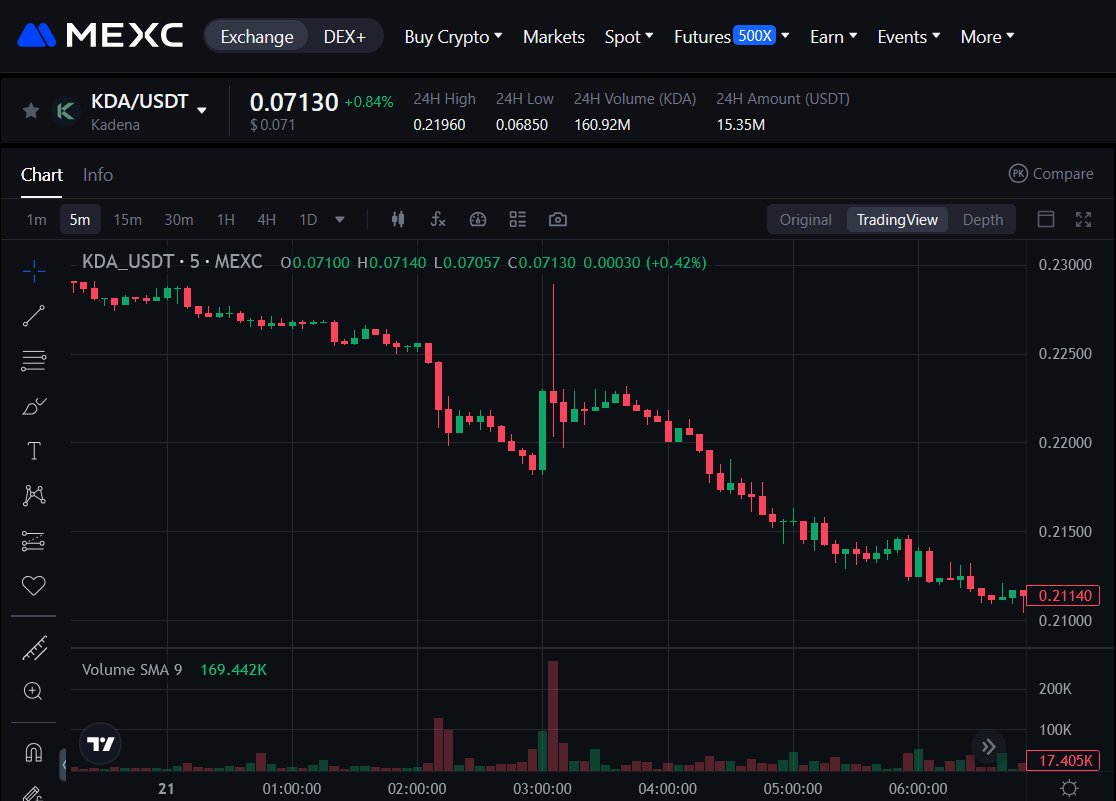Click the 17.405K volume axis label
This screenshot has width=1116, height=801.
pos(1063,760)
